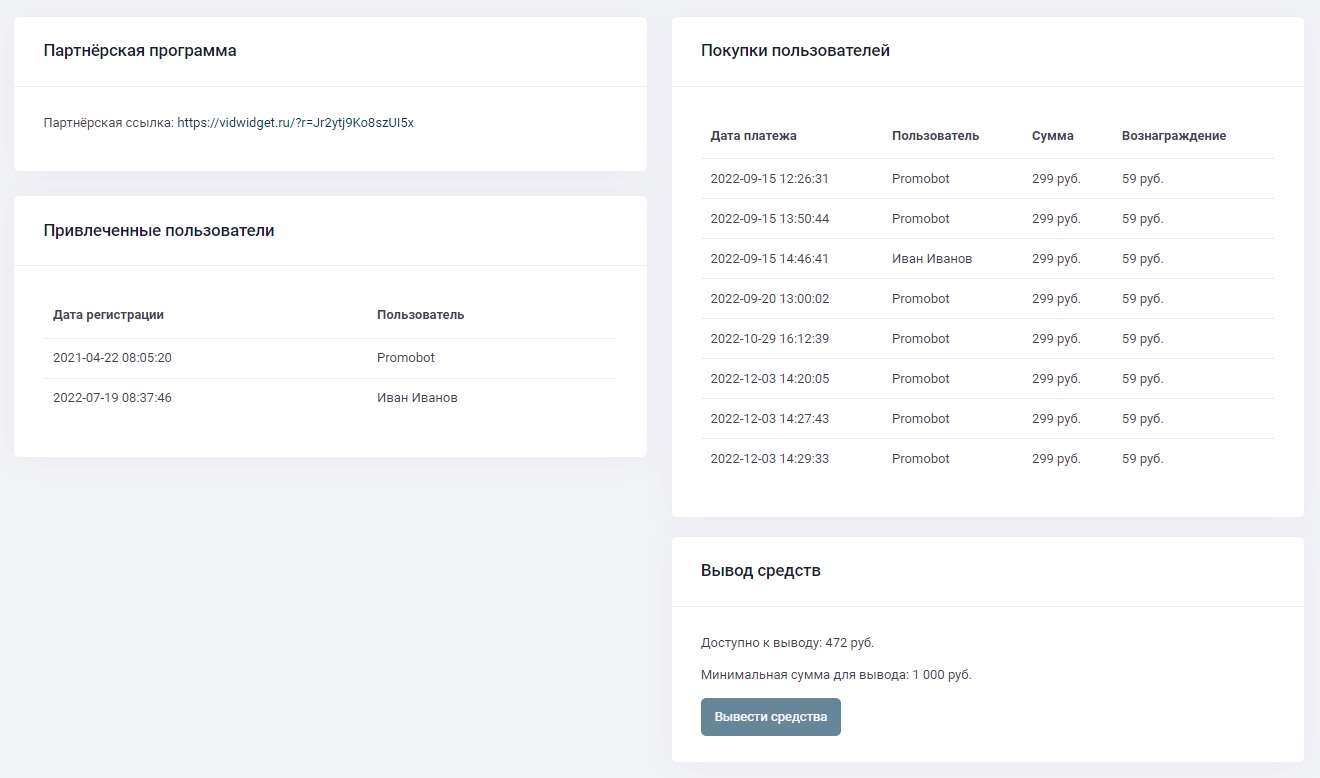Image resolution: width=1320 pixels, height=778 pixels.
Task: Click the minimum withdrawal "1 000 руб." line
Action: tap(836, 675)
